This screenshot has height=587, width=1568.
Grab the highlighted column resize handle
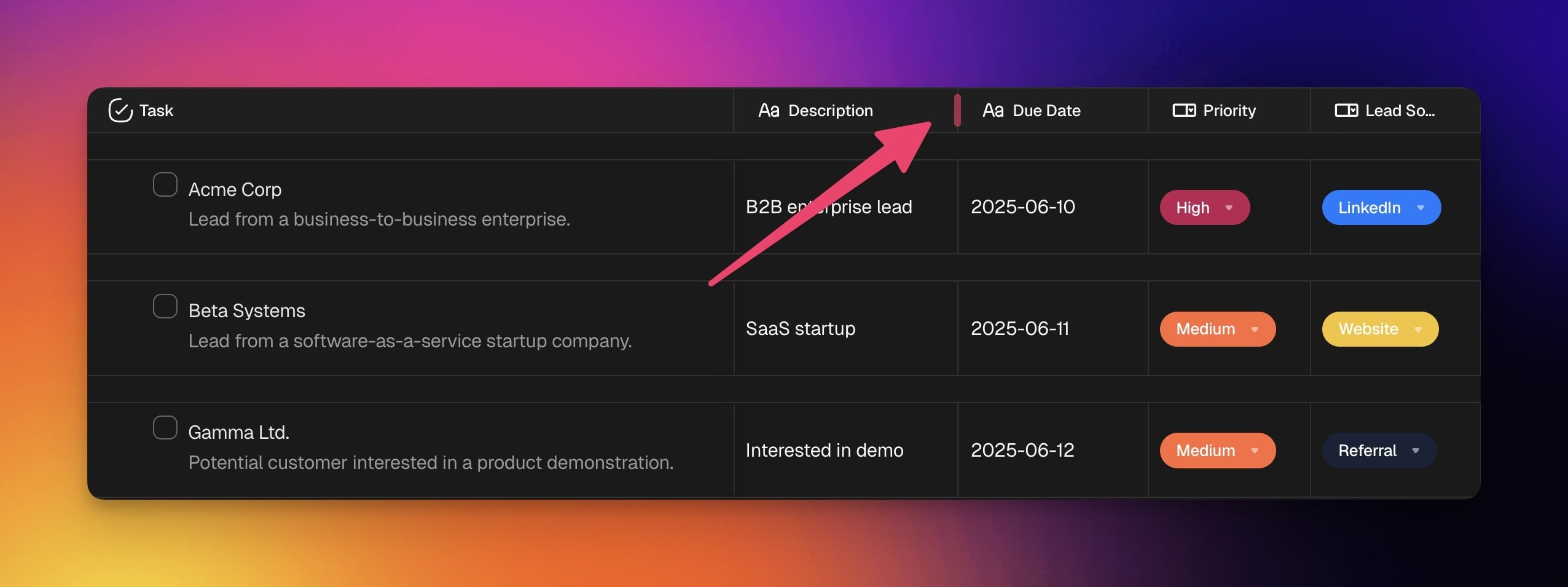(x=957, y=111)
